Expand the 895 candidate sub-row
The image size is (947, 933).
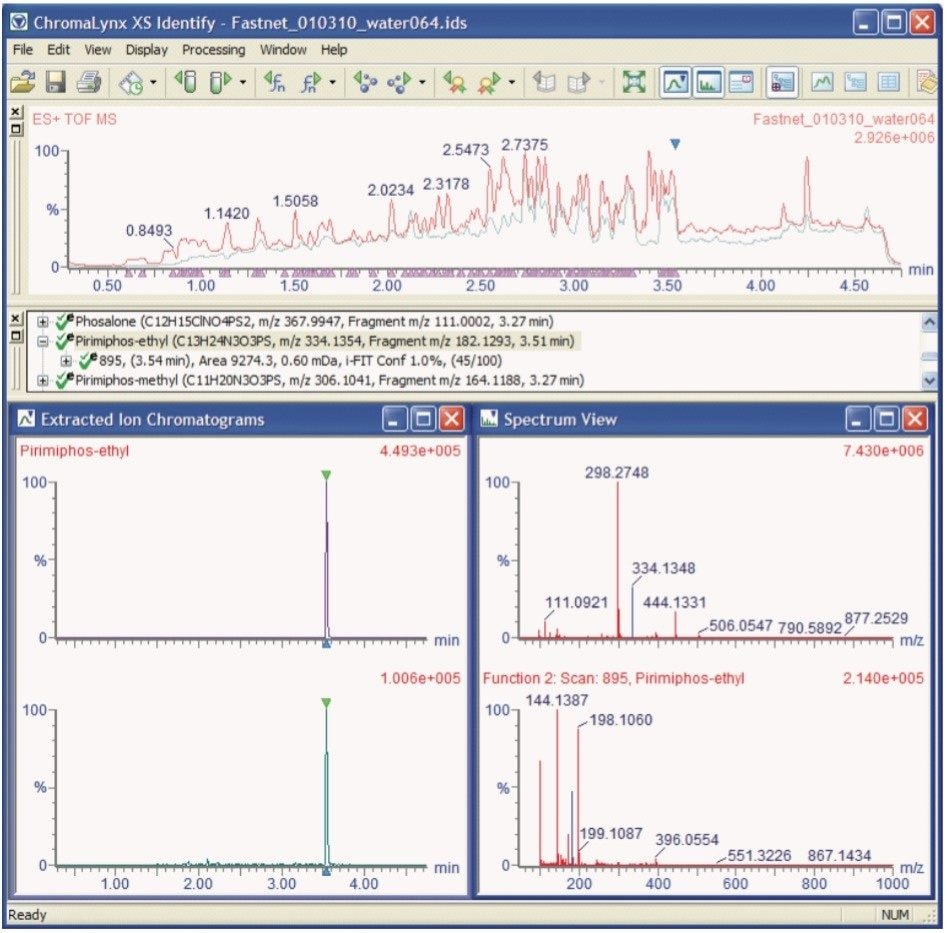[66, 361]
